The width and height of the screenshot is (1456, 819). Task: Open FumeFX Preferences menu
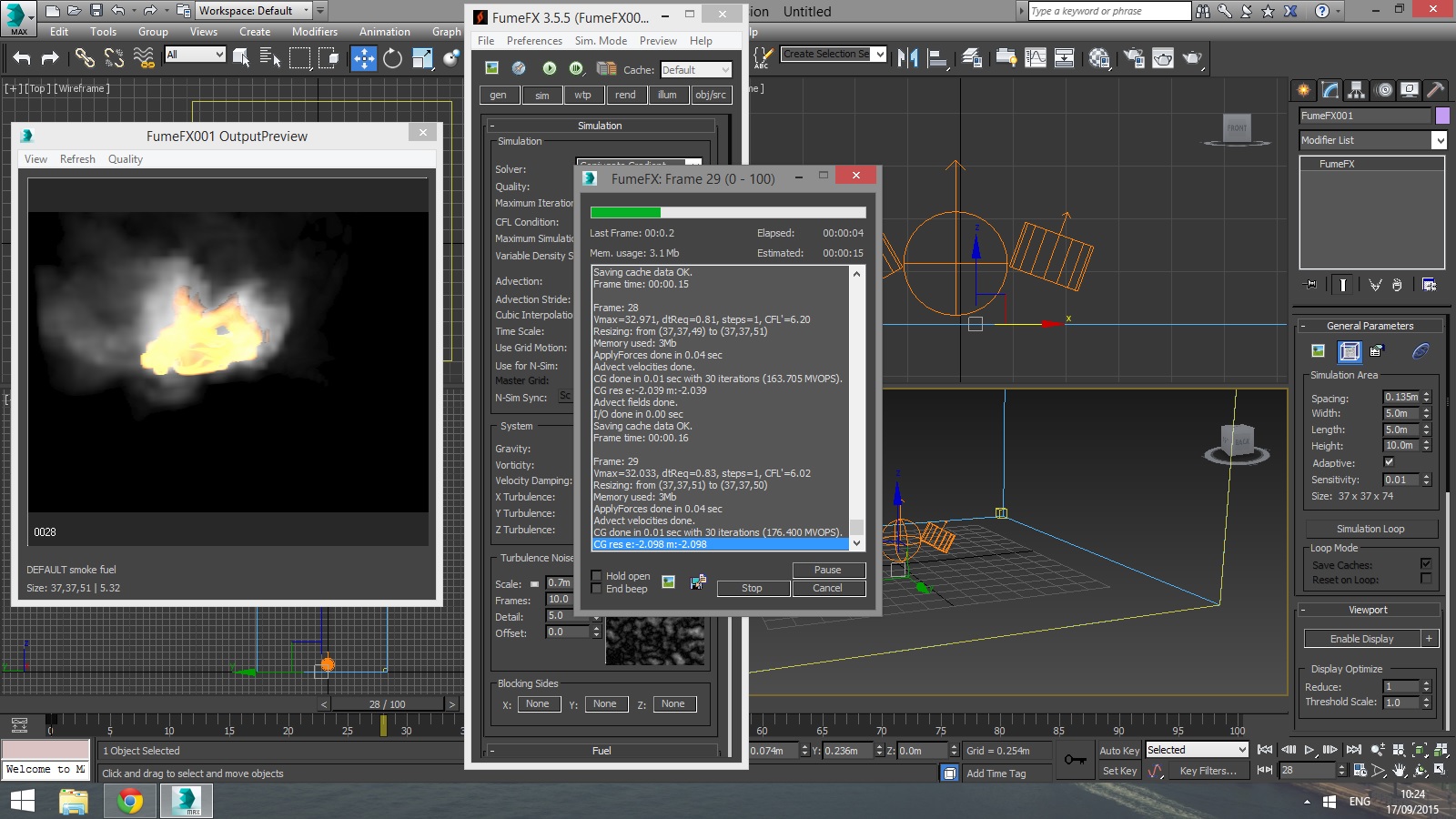click(534, 41)
